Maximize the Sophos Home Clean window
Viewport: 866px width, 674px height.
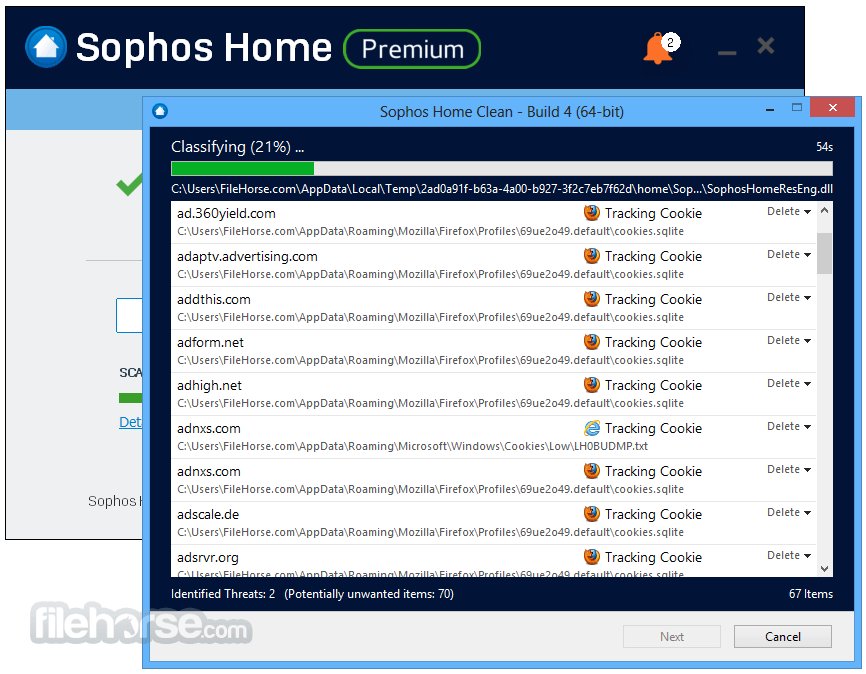[x=796, y=108]
